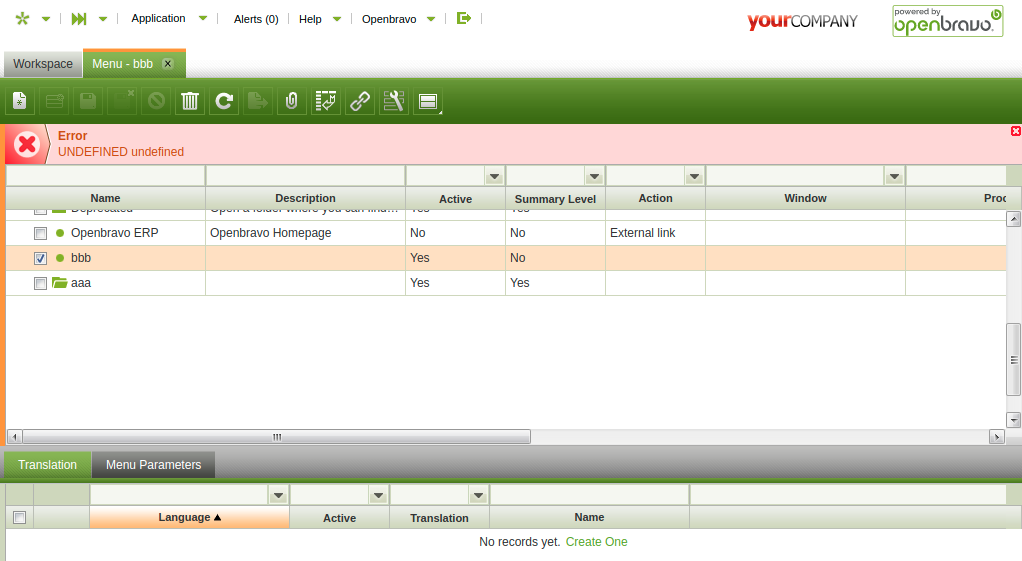Viewport: 1022px width, 561px height.
Task: Open the Translation column filter dropdown
Action: (478, 495)
